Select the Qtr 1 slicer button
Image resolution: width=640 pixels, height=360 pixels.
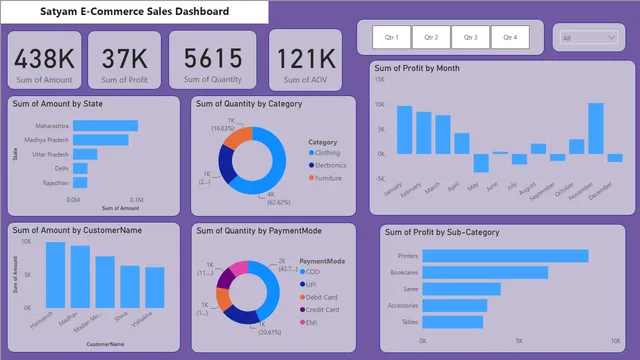point(391,37)
